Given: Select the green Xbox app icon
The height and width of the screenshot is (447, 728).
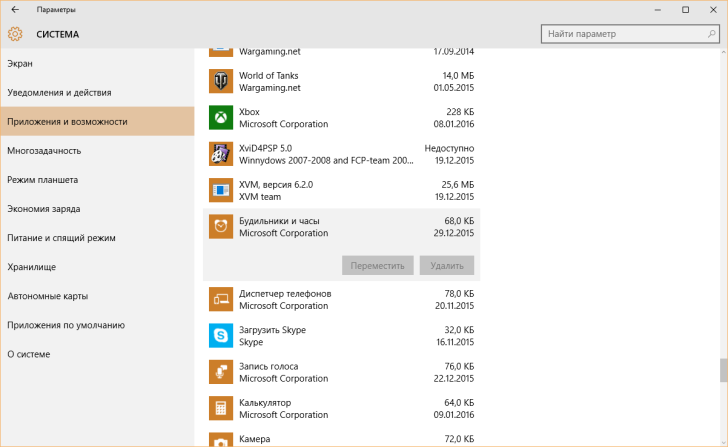Looking at the screenshot, I should click(x=221, y=118).
